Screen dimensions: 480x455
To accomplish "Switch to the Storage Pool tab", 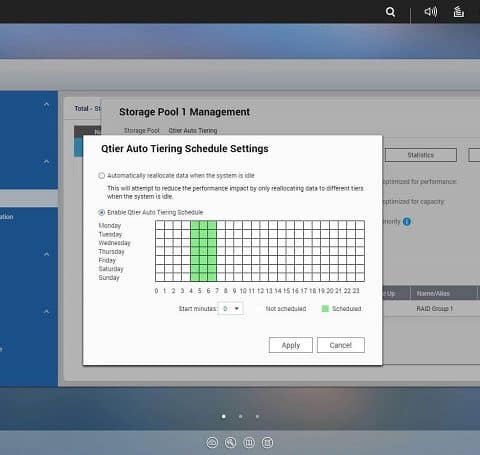I will click(142, 131).
